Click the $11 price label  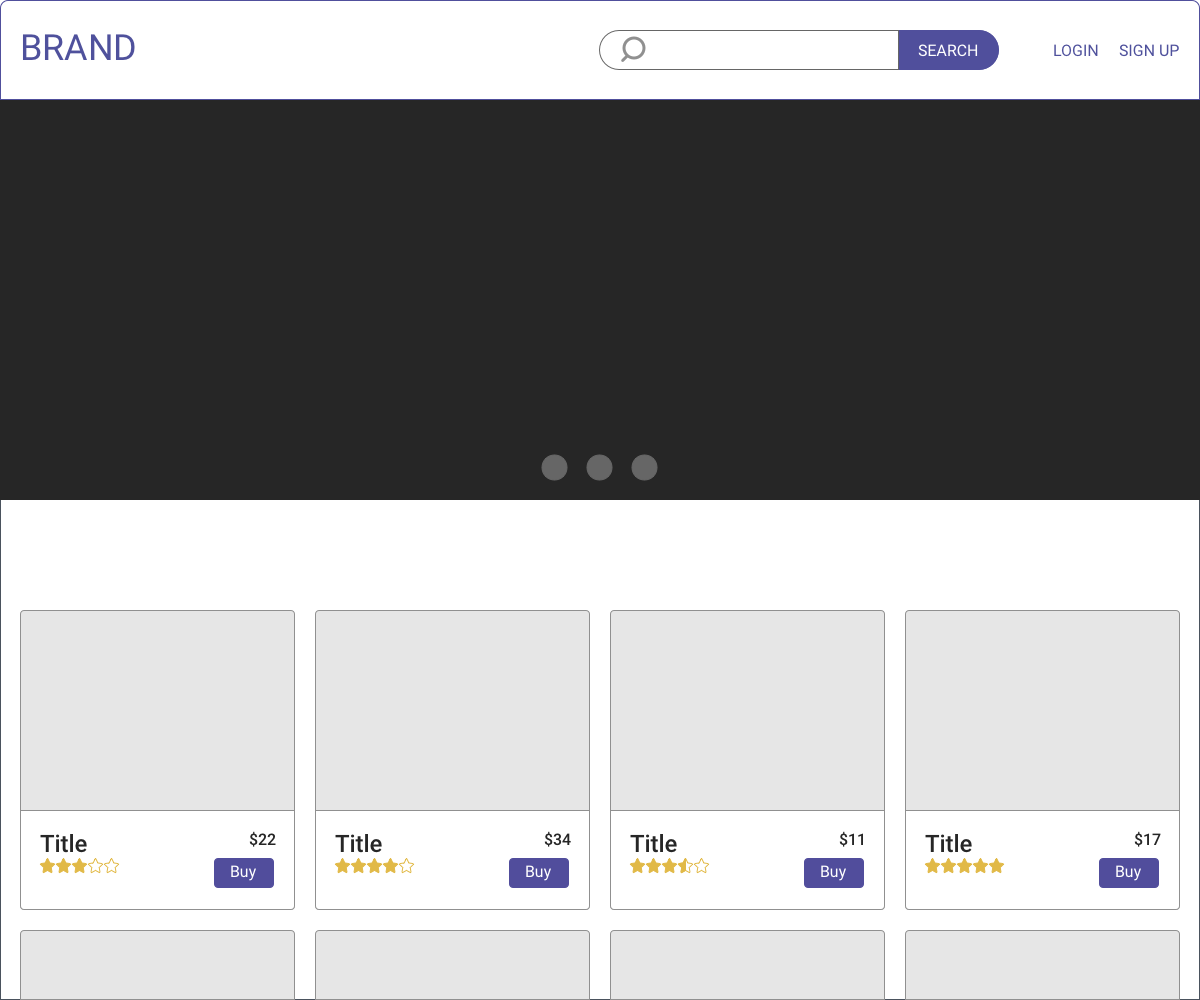(852, 840)
